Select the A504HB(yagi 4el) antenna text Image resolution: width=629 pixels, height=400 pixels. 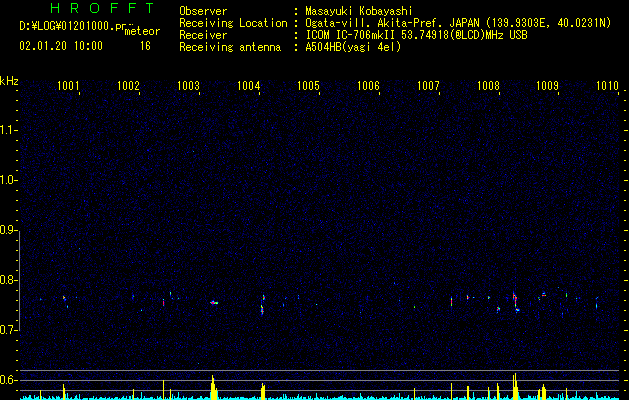pyautogui.click(x=353, y=47)
